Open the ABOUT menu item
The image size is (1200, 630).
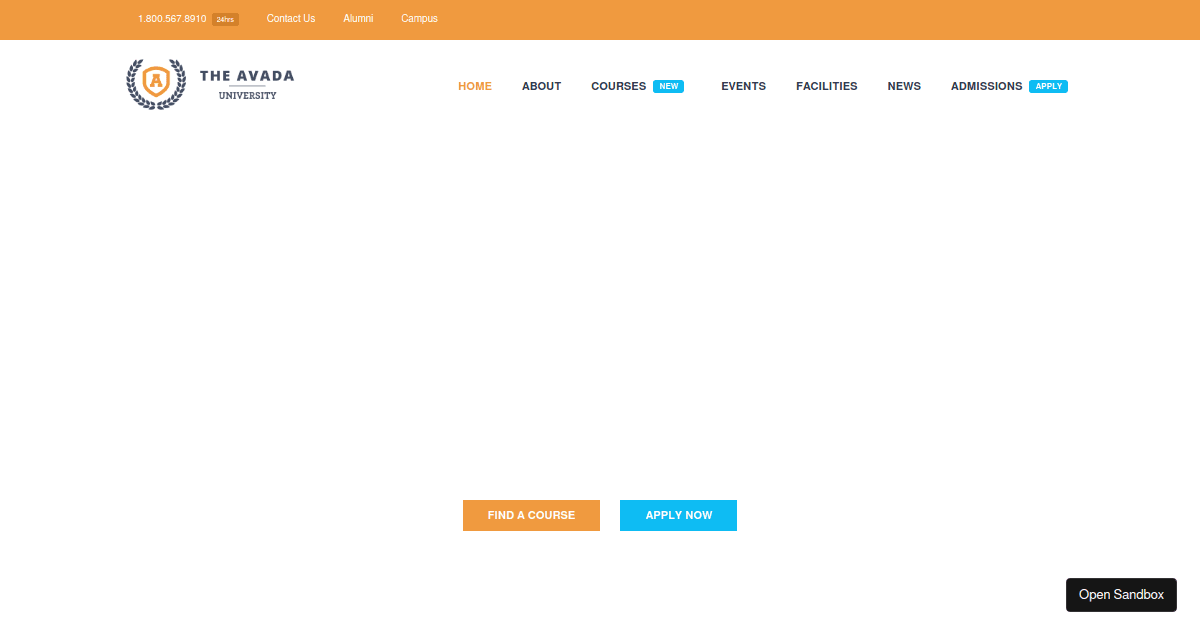point(541,86)
